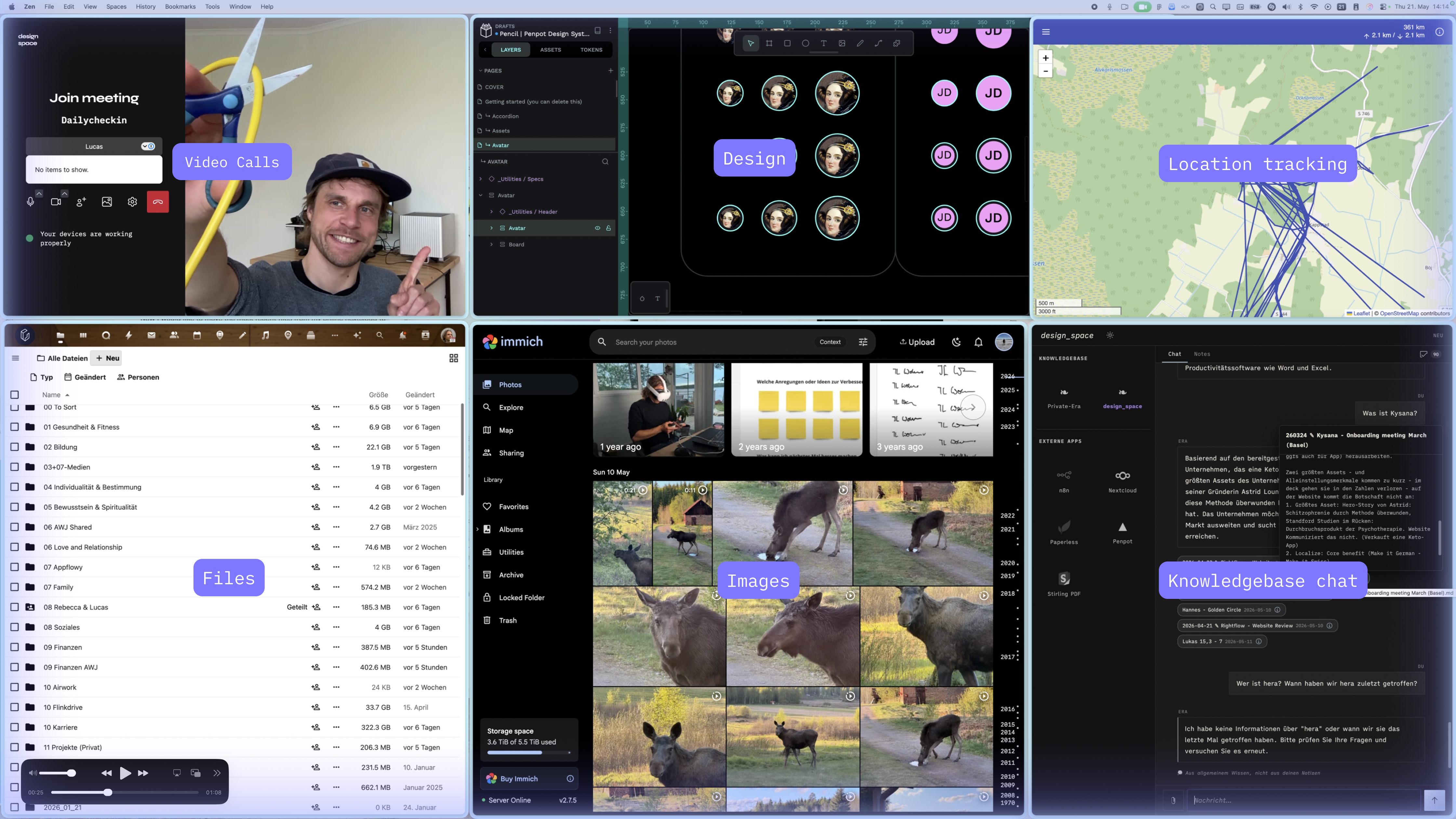Image resolution: width=1456 pixels, height=819 pixels.
Task: Open microphone options caret
Action: pos(39,193)
